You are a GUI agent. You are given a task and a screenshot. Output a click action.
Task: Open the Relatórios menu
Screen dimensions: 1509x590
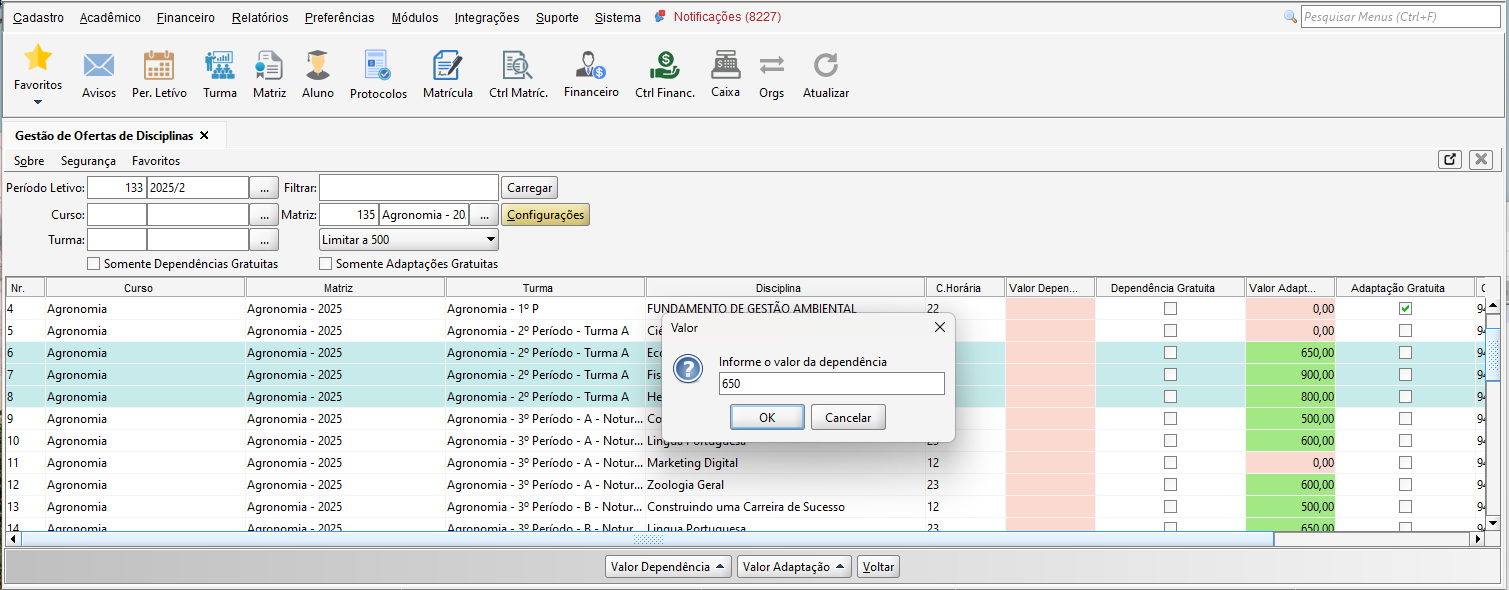pyautogui.click(x=260, y=17)
